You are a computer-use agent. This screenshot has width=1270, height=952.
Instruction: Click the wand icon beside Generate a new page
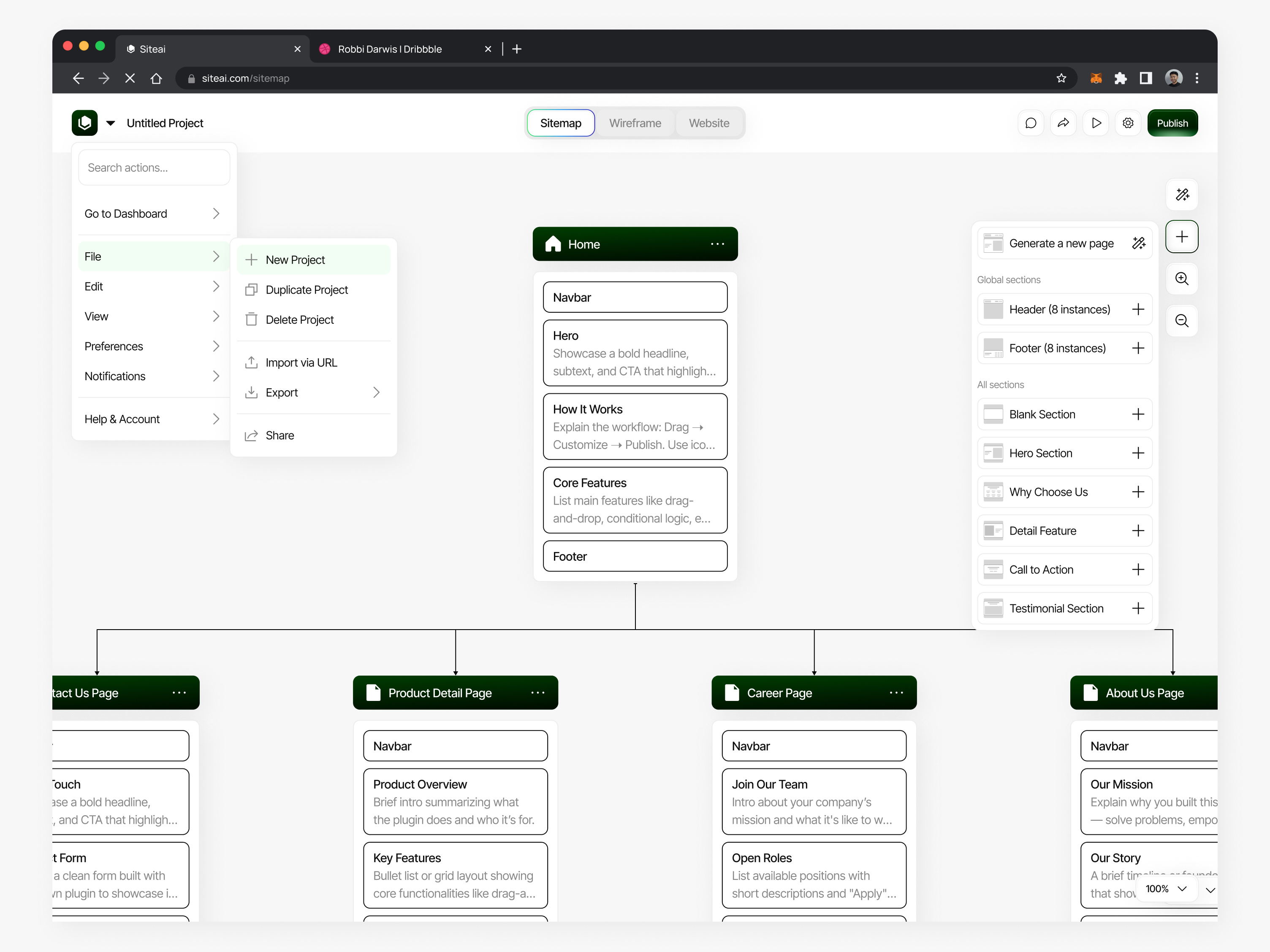tap(1139, 243)
